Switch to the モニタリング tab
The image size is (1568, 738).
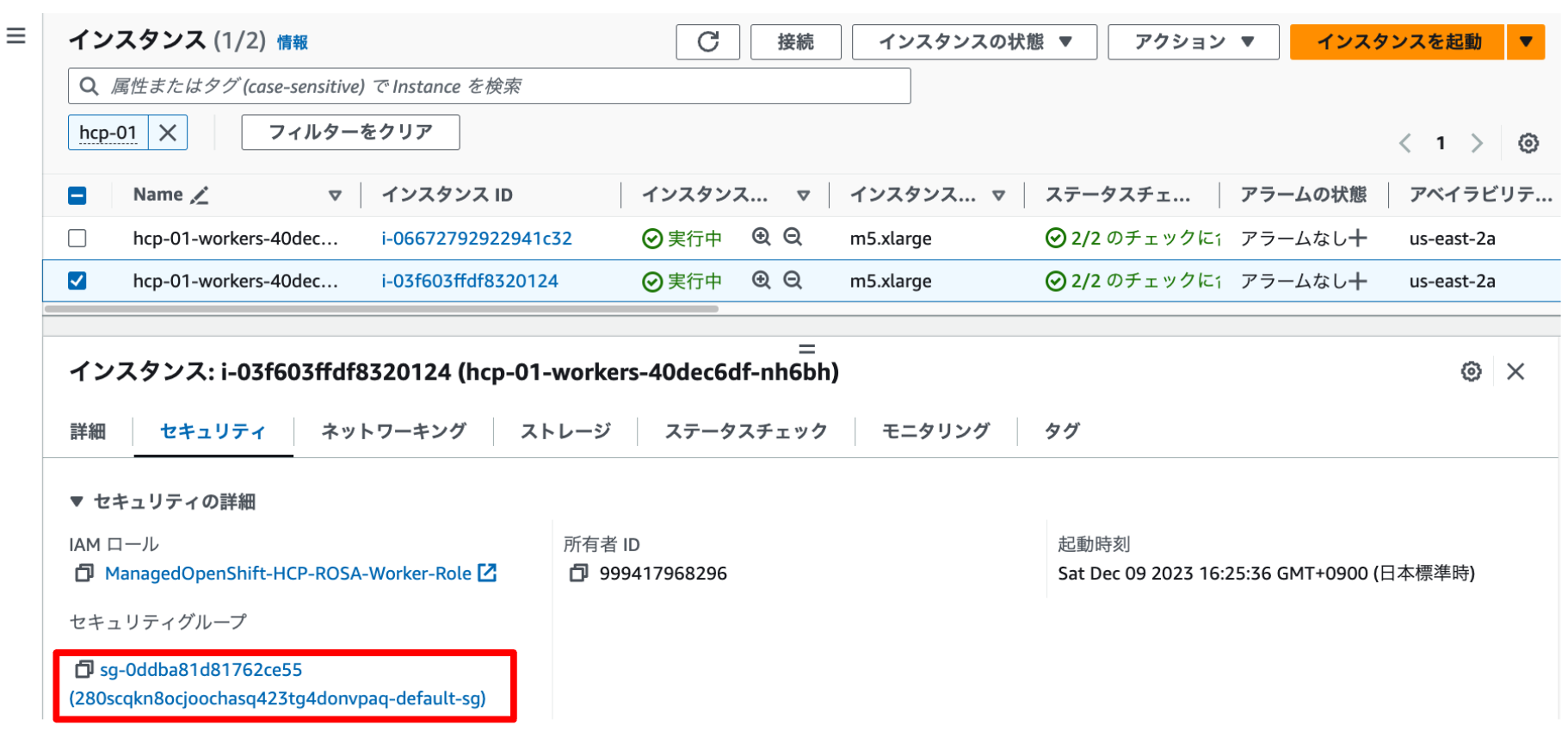click(935, 431)
